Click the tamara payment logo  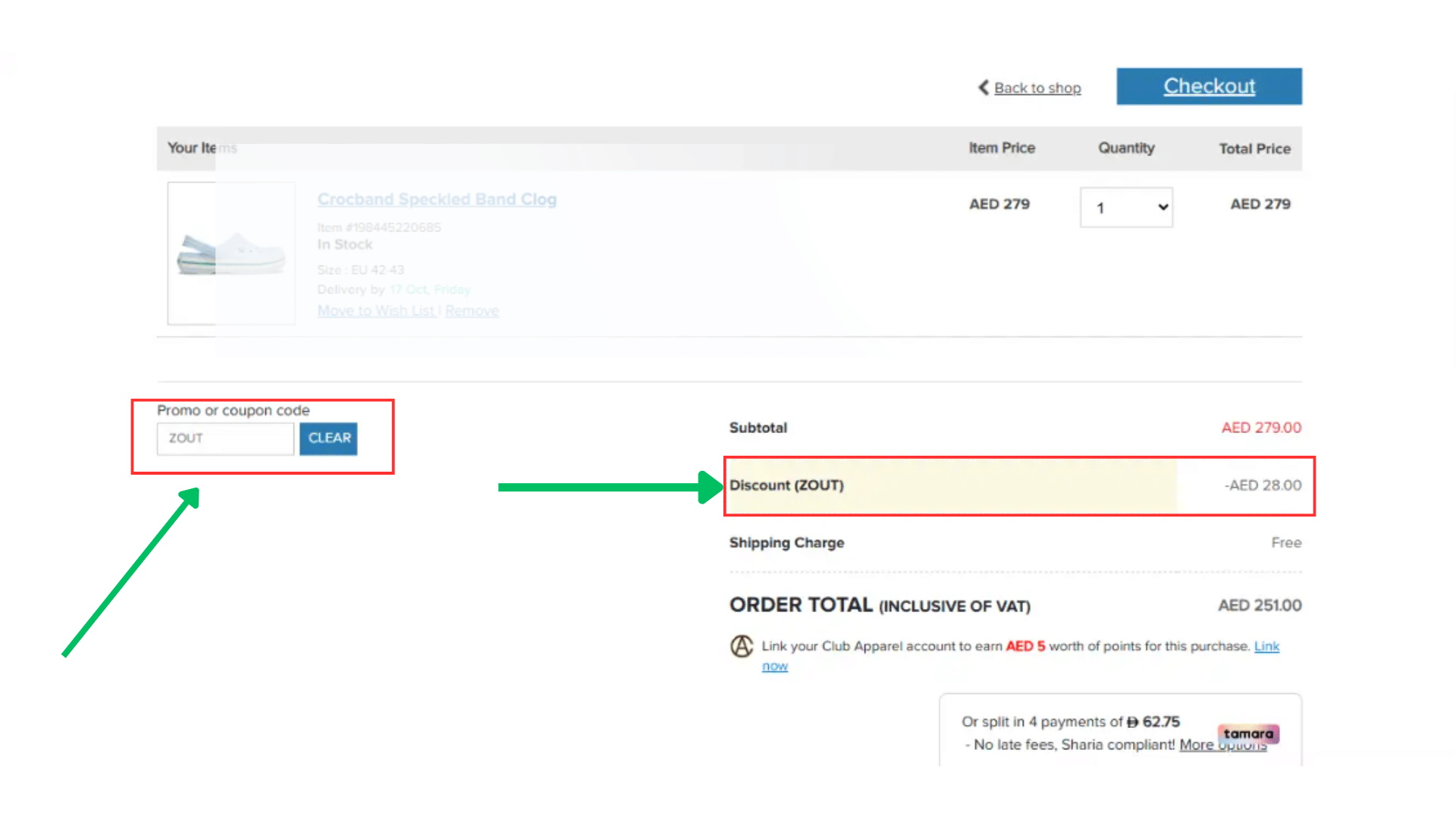[1248, 733]
